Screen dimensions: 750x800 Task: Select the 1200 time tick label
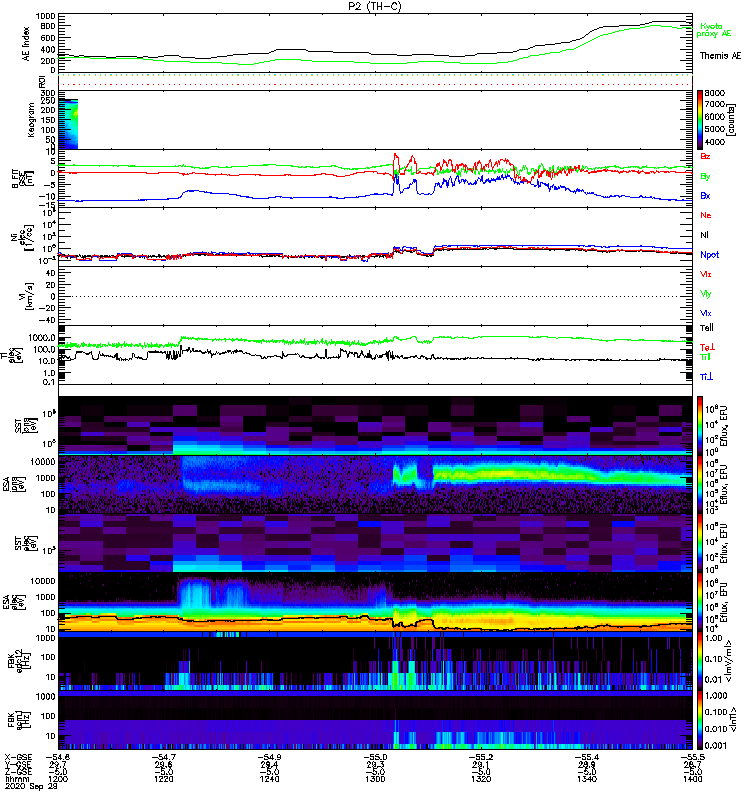point(58,779)
